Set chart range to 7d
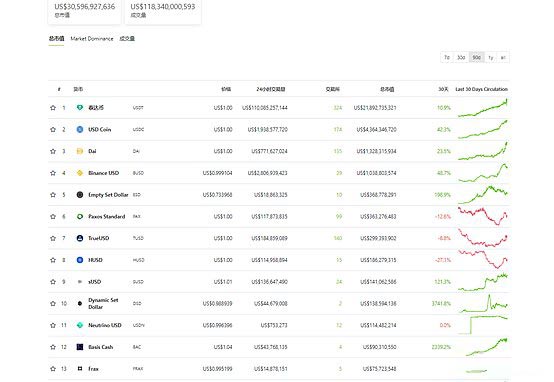Image resolution: width=554 pixels, height=382 pixels. pos(447,57)
